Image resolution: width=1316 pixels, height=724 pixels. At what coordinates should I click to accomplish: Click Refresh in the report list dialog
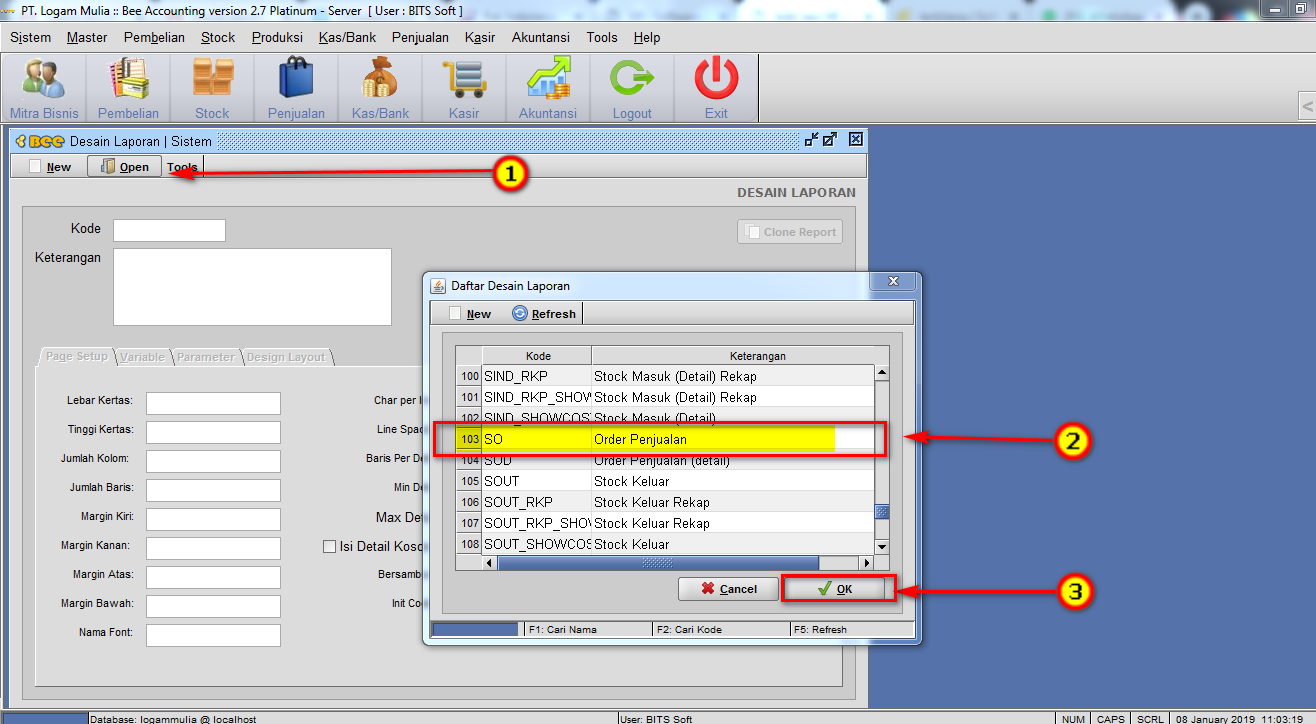[545, 313]
